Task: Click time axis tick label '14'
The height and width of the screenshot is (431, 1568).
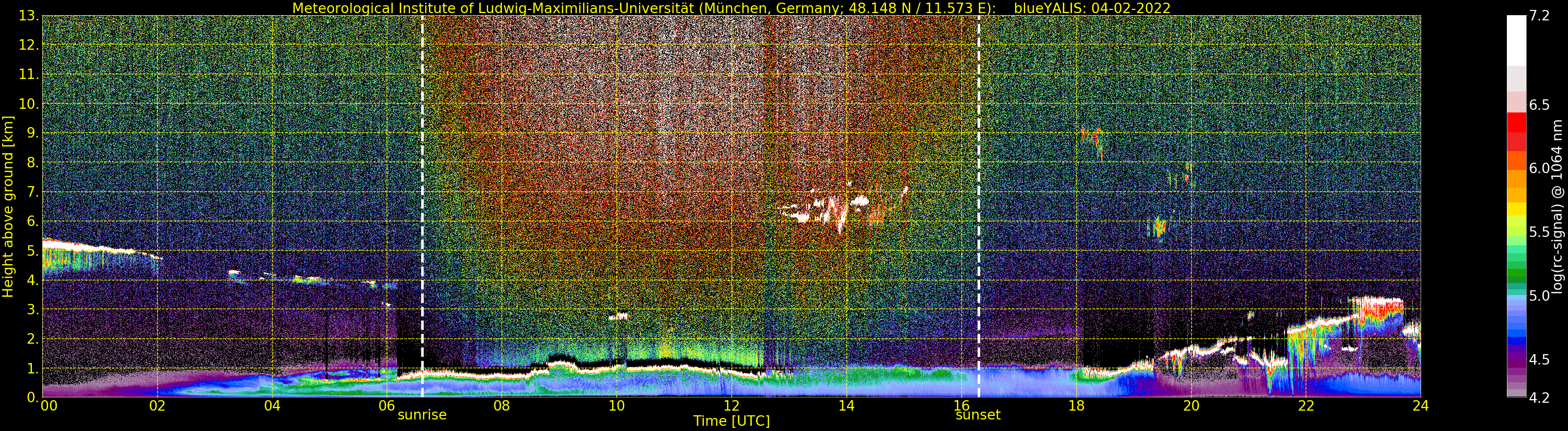Action: [846, 406]
